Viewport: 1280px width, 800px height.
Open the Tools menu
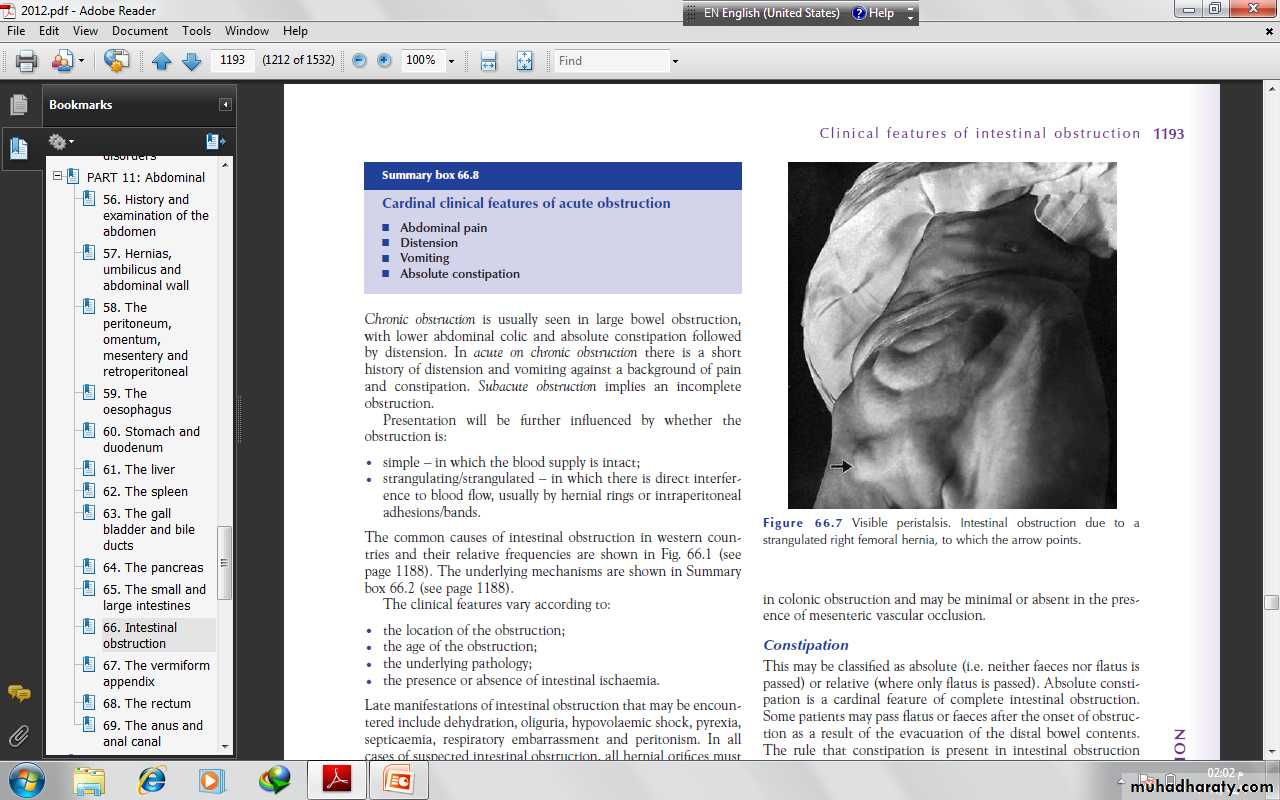(x=196, y=31)
